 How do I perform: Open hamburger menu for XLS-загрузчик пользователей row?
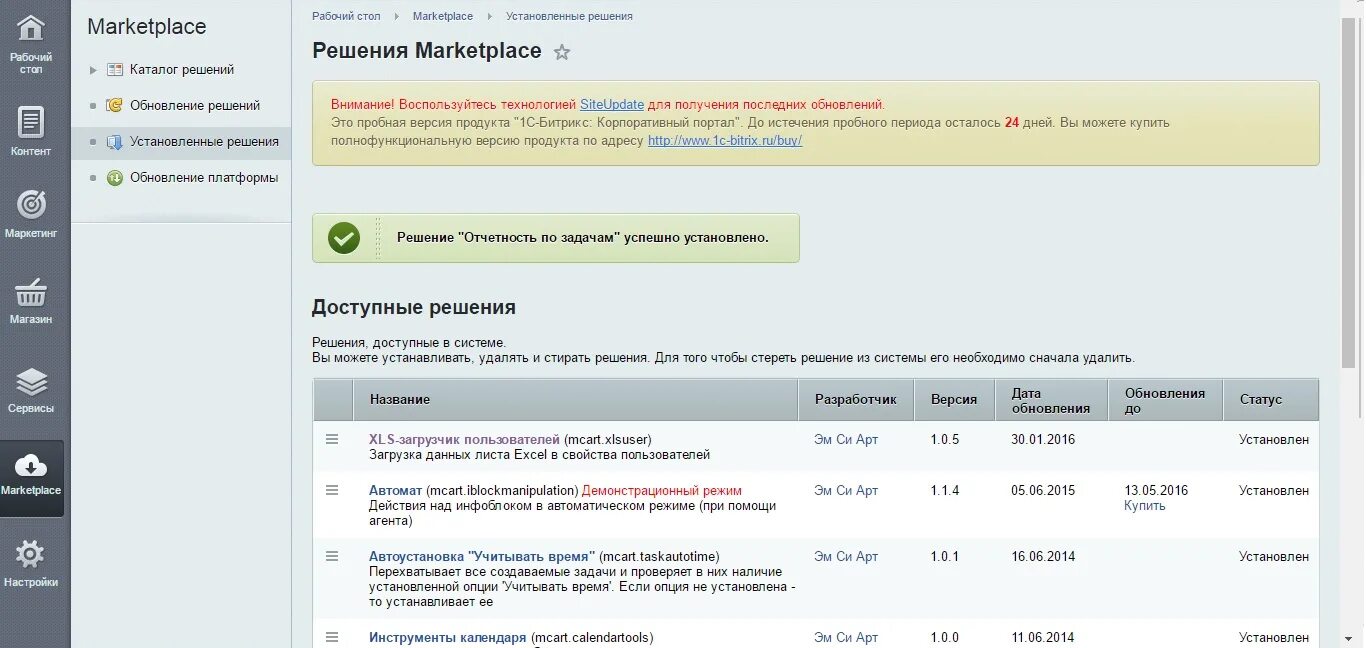[x=332, y=439]
